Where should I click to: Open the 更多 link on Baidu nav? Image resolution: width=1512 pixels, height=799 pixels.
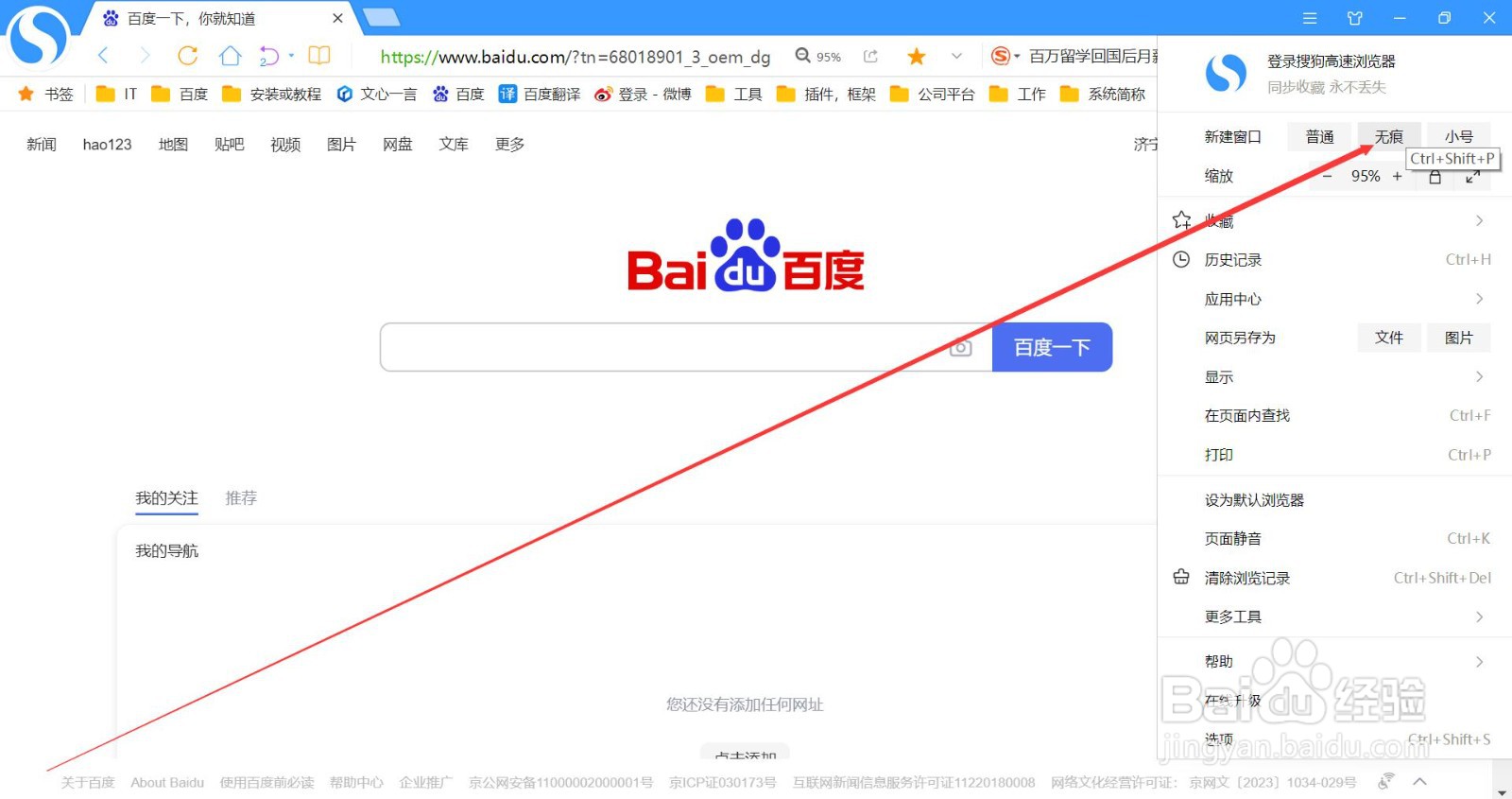tap(509, 144)
